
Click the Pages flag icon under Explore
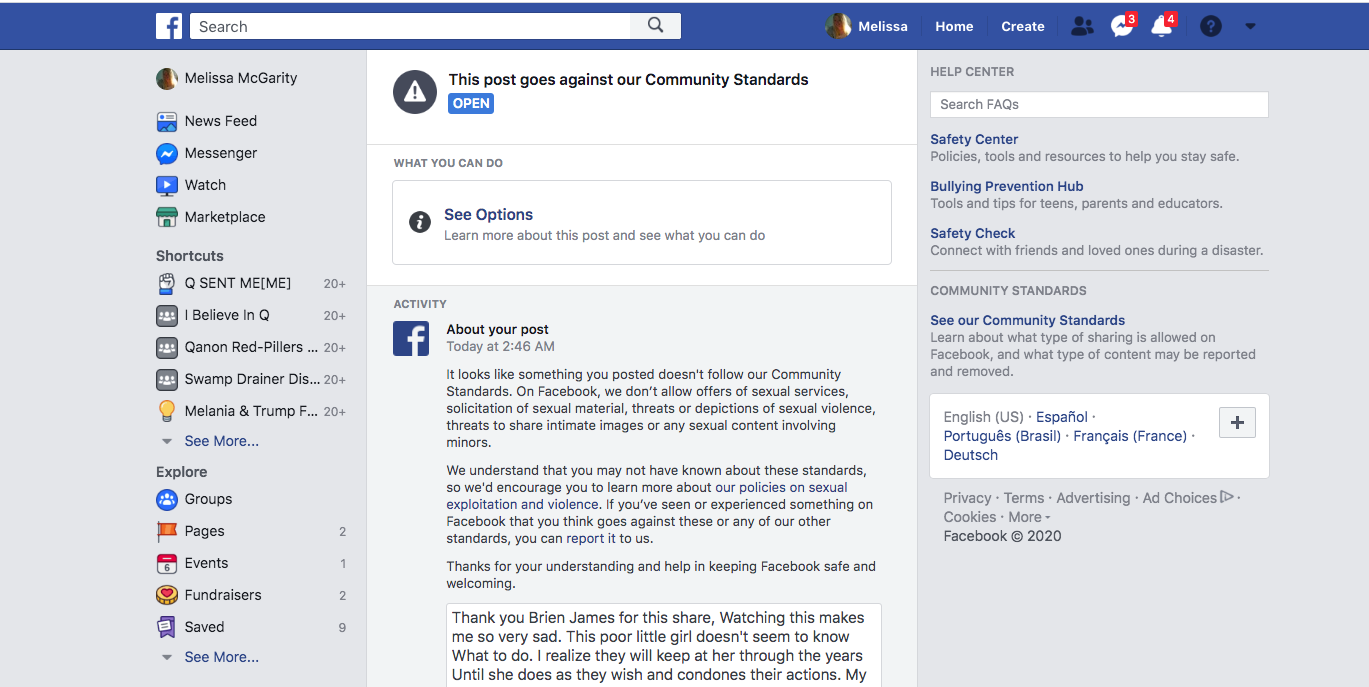(167, 531)
